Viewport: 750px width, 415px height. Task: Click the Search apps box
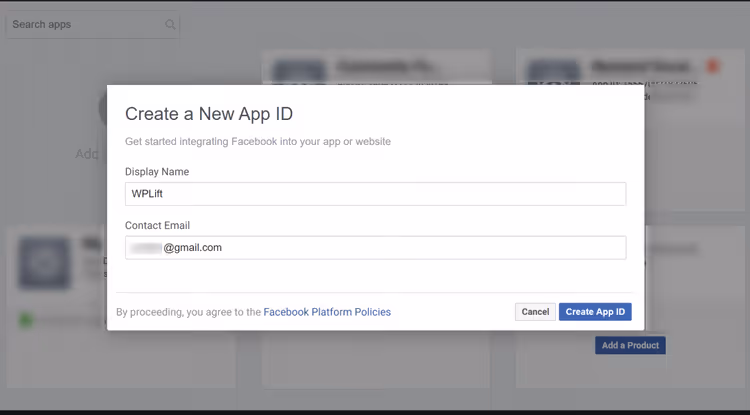coord(92,24)
